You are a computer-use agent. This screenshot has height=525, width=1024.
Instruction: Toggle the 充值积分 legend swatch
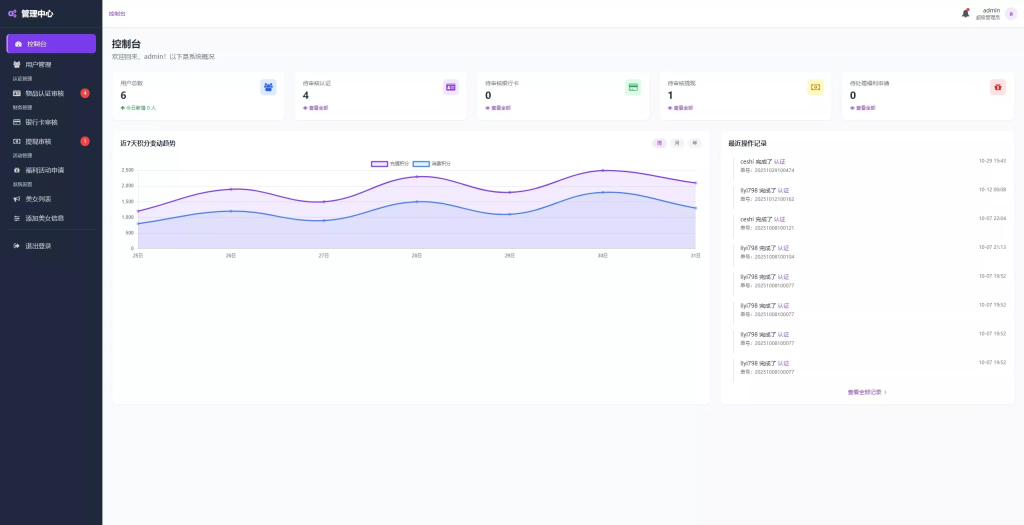pyautogui.click(x=379, y=163)
